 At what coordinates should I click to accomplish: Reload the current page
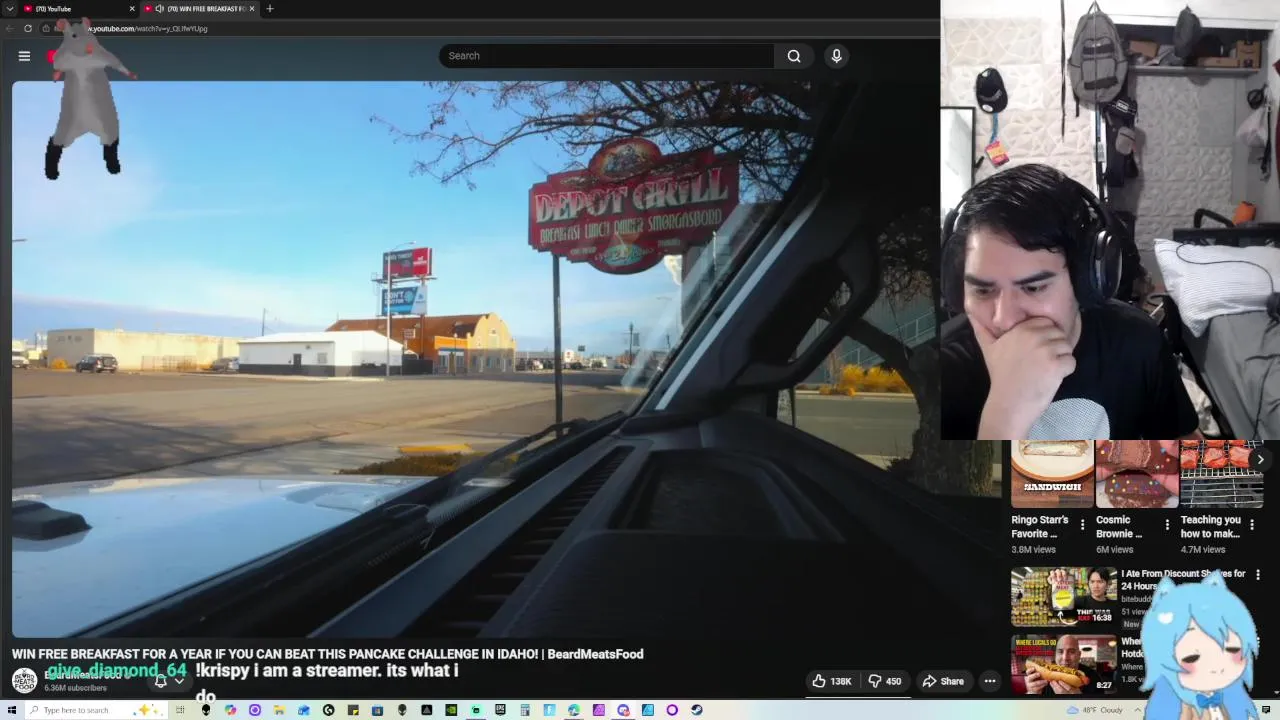point(28,28)
